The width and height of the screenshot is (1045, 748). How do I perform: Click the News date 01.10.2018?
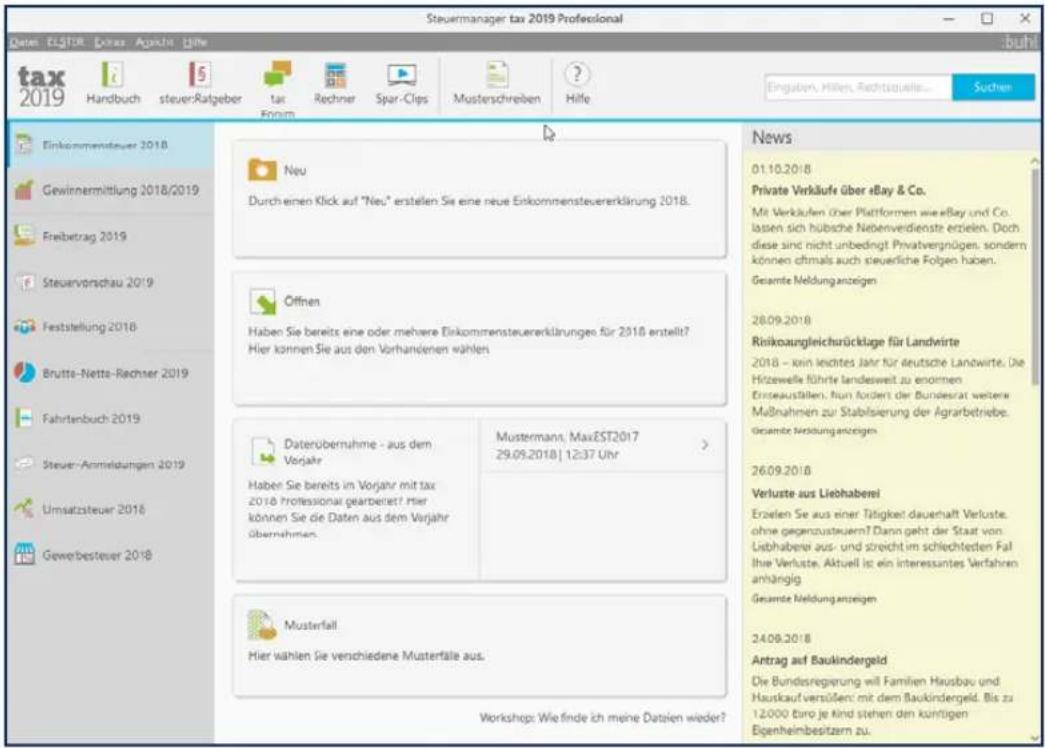(781, 169)
